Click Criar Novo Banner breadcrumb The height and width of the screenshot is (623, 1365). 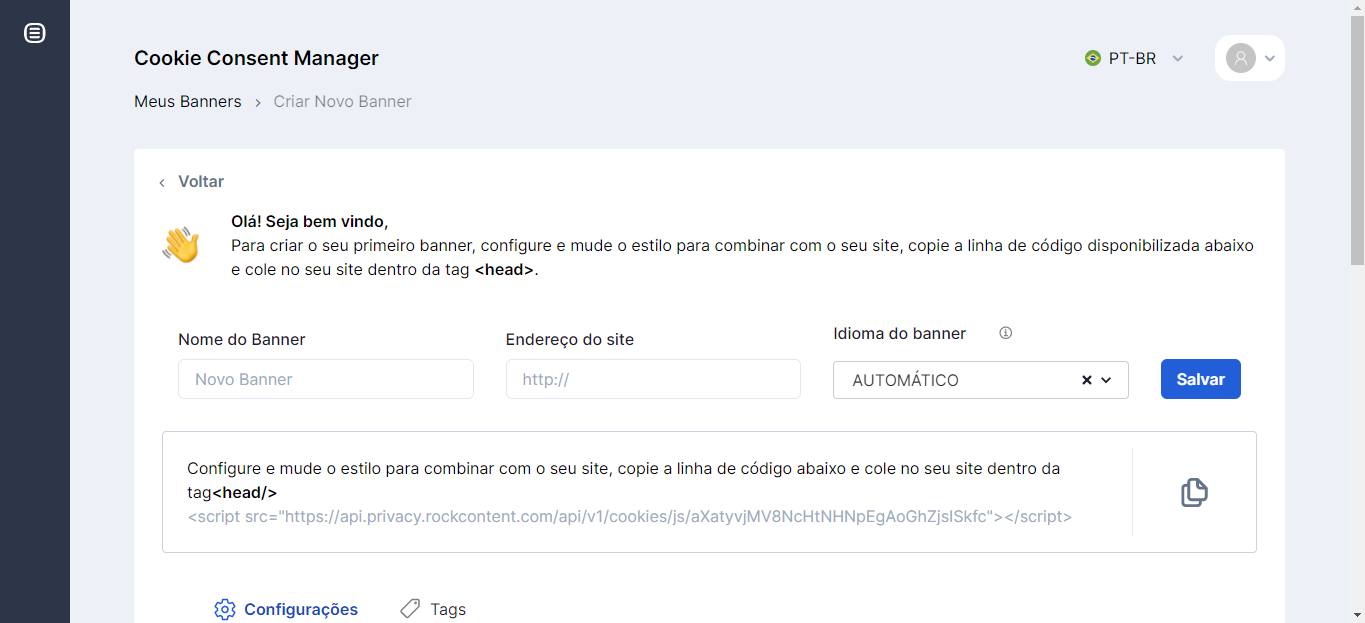(343, 101)
